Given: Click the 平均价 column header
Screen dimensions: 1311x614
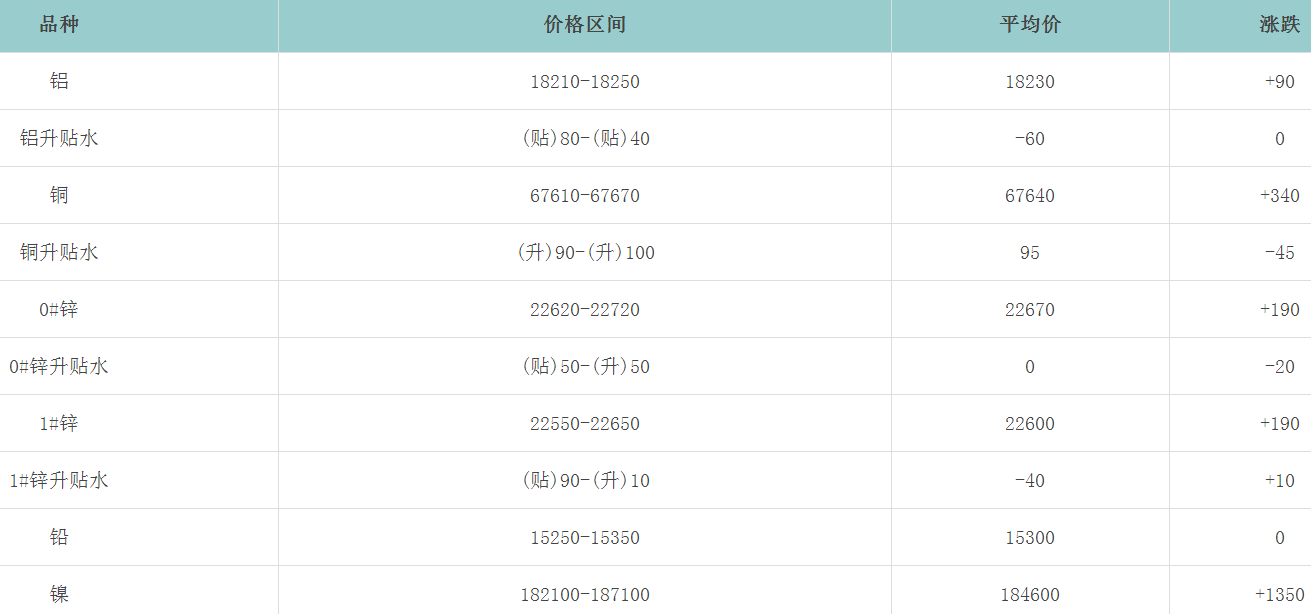Looking at the screenshot, I should coord(1030,25).
